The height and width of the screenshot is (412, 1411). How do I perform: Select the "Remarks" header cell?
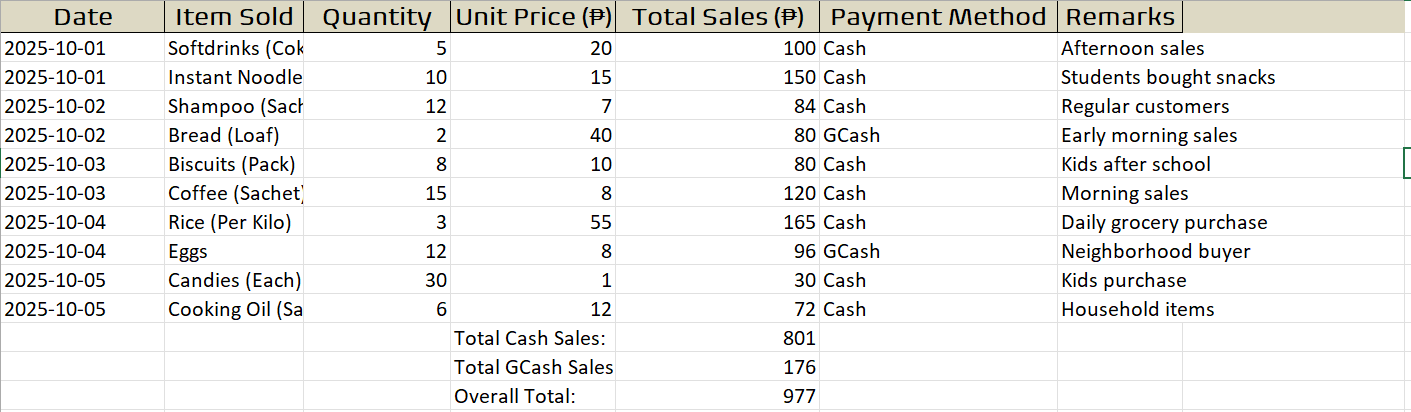(1119, 17)
